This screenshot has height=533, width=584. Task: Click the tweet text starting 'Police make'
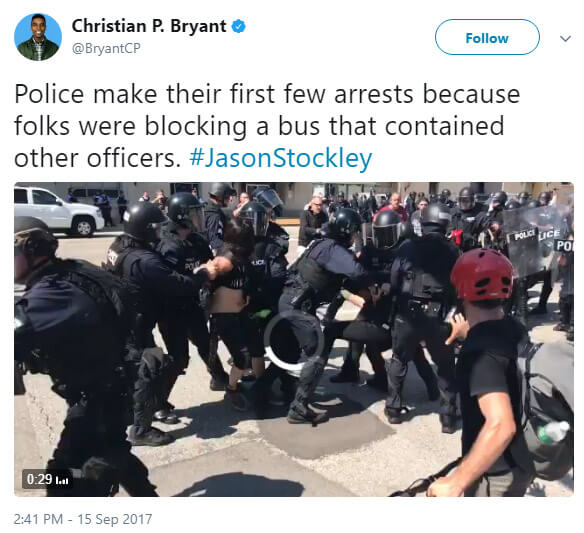click(x=267, y=126)
